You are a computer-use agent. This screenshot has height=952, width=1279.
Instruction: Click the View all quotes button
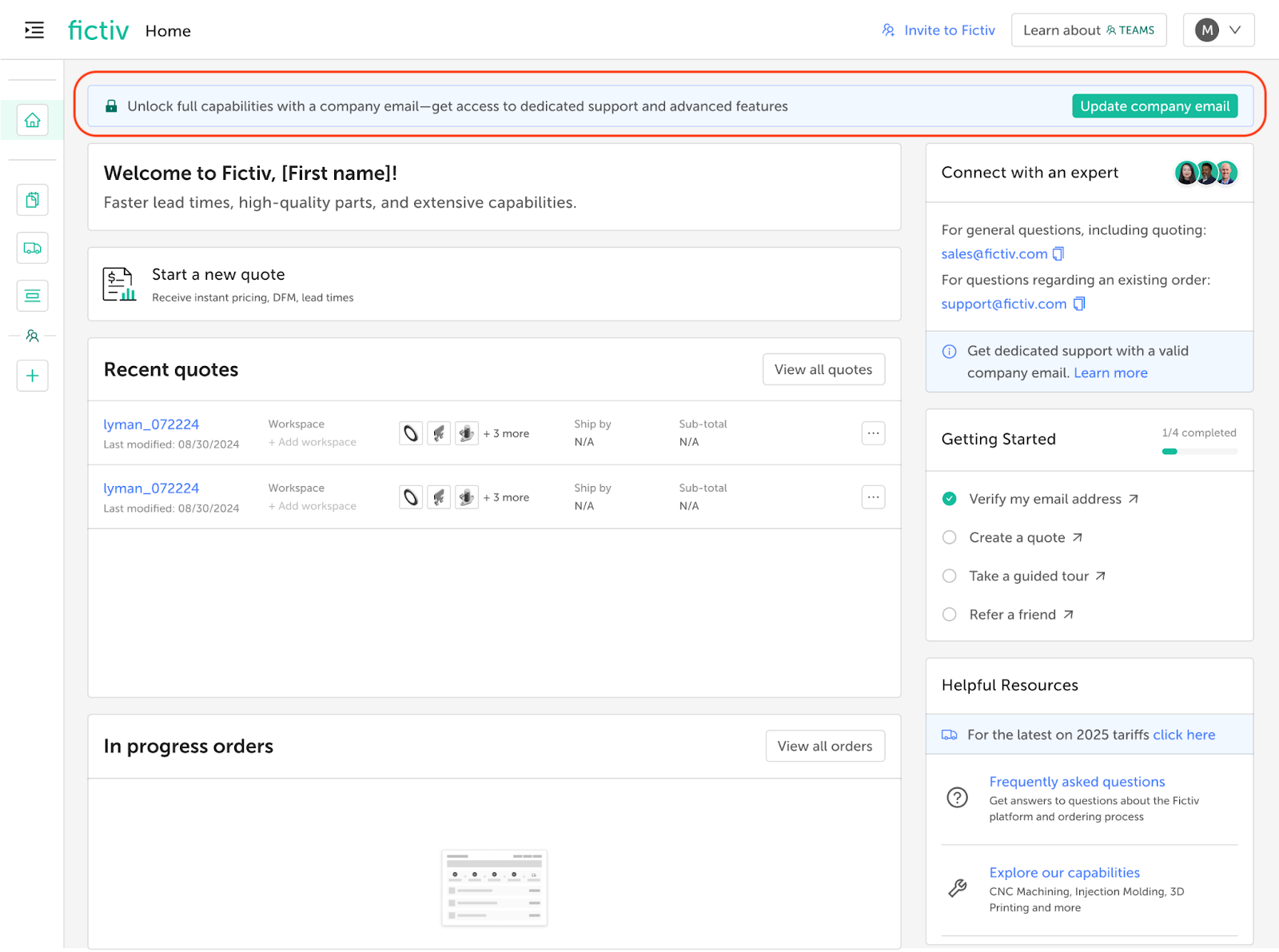pyautogui.click(x=823, y=369)
